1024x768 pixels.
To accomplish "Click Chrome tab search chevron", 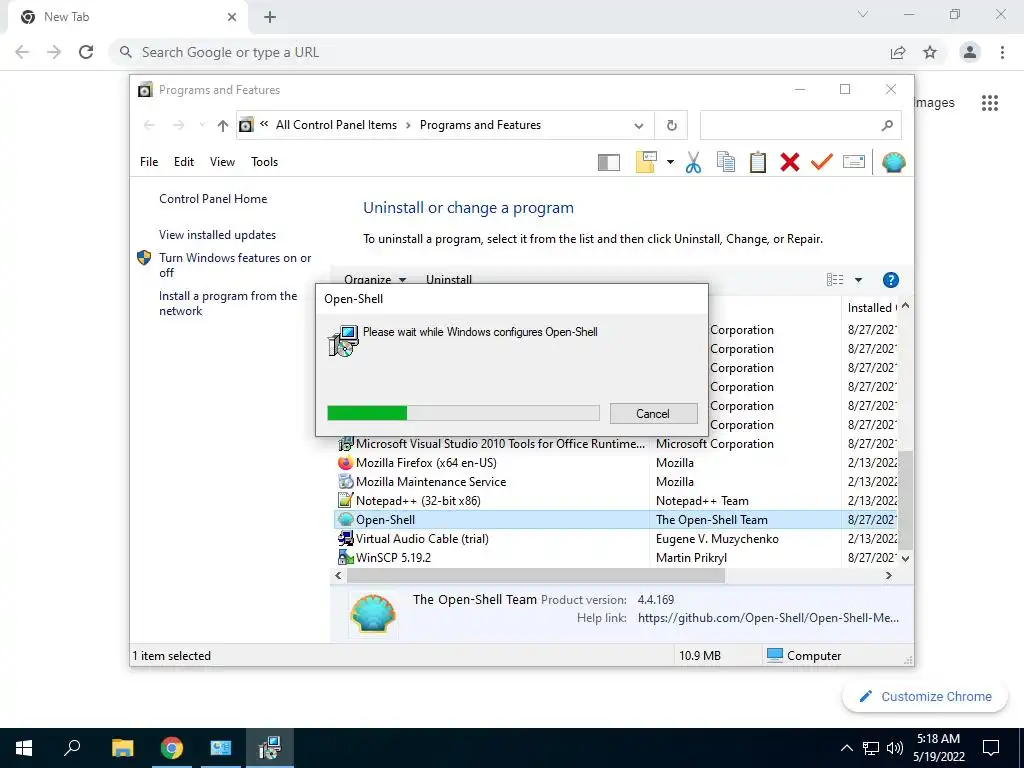I will 863,14.
